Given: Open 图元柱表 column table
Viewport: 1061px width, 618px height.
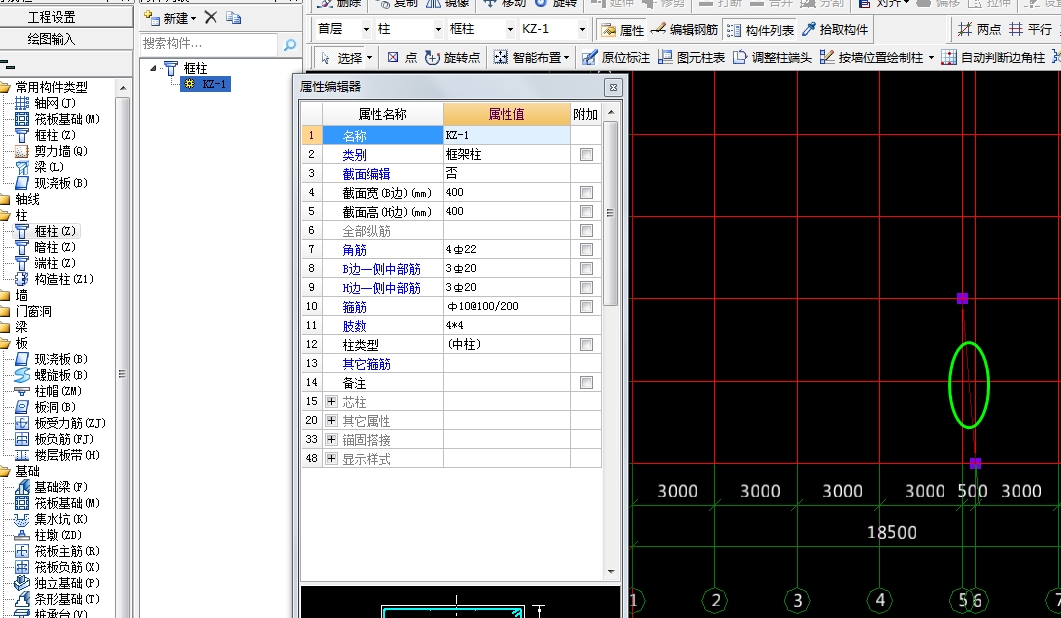Looking at the screenshot, I should [691, 58].
